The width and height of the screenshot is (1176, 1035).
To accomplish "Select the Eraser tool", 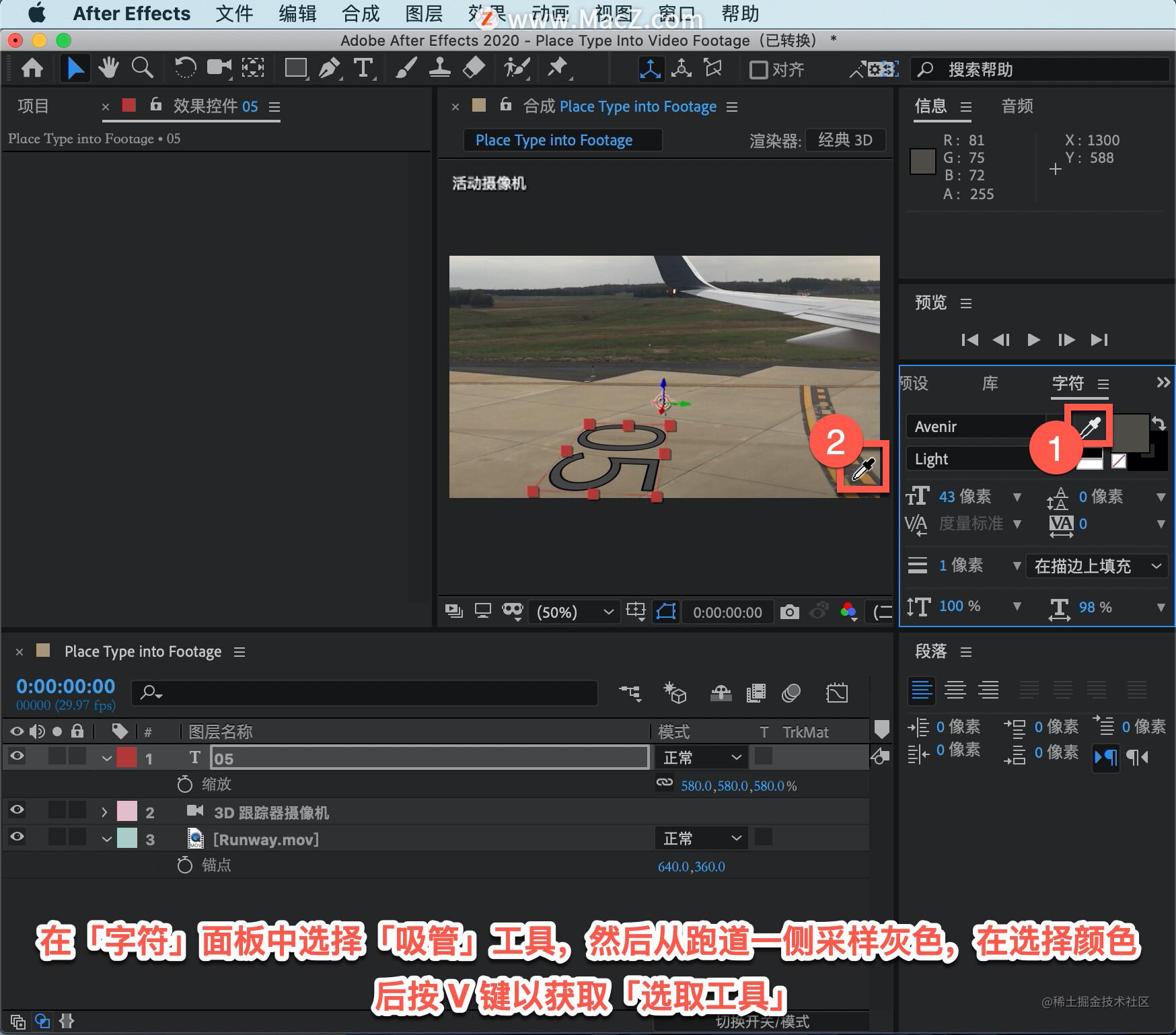I will (x=474, y=68).
